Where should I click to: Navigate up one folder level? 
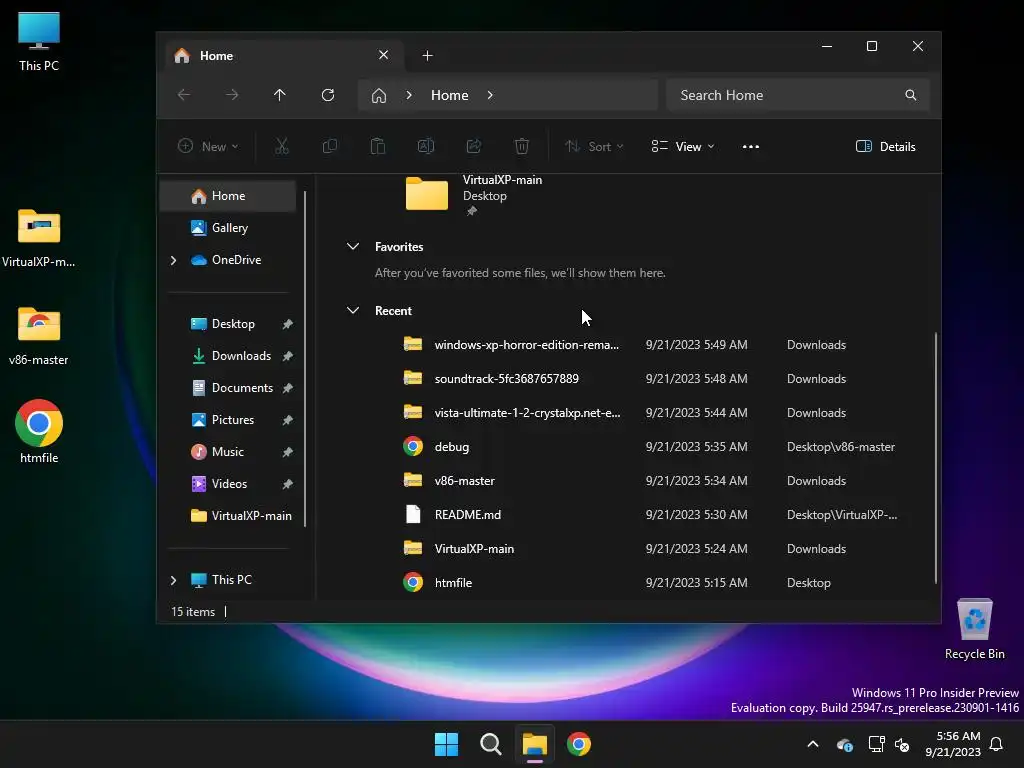pos(280,95)
